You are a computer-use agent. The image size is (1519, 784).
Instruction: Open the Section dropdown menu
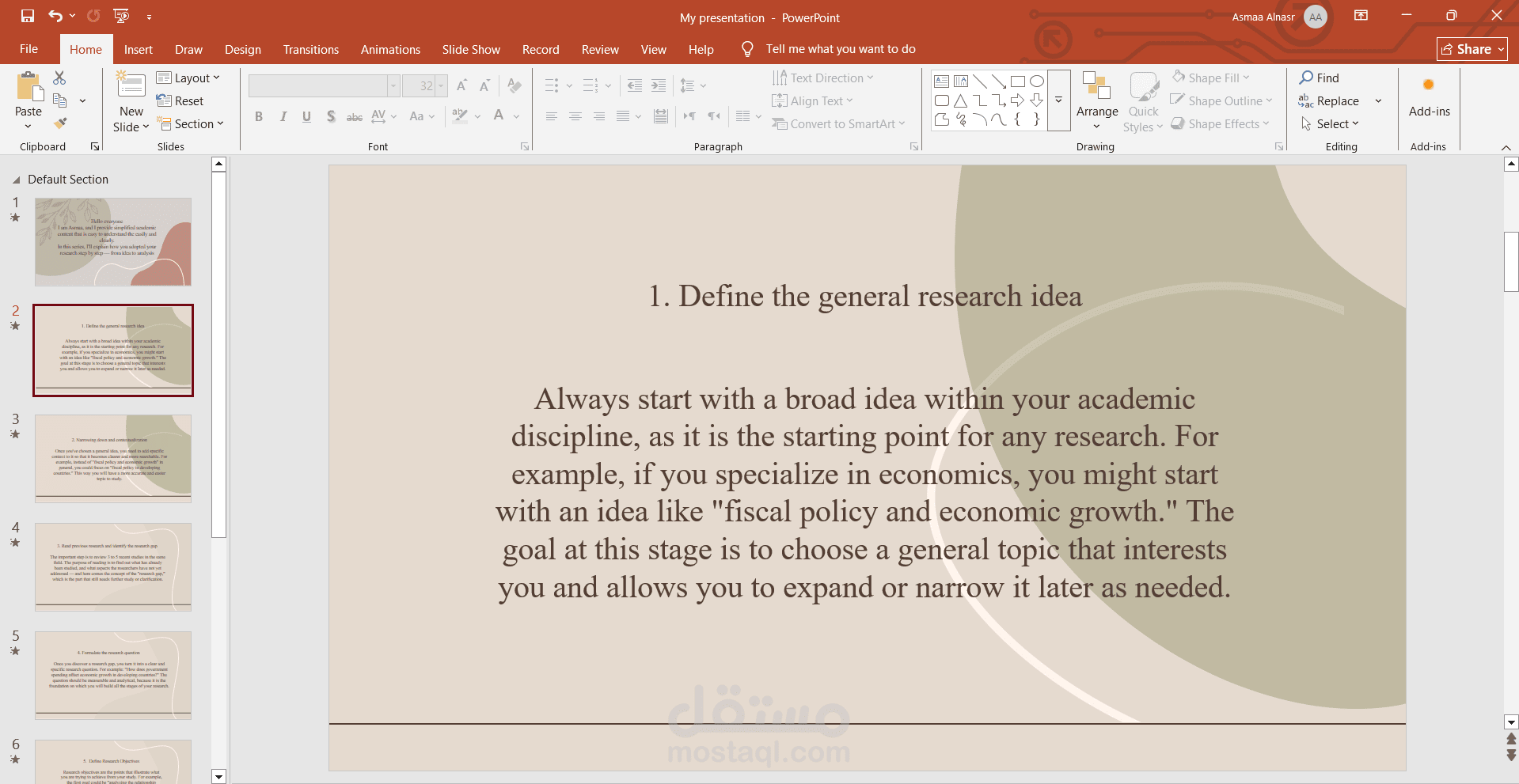click(x=191, y=123)
